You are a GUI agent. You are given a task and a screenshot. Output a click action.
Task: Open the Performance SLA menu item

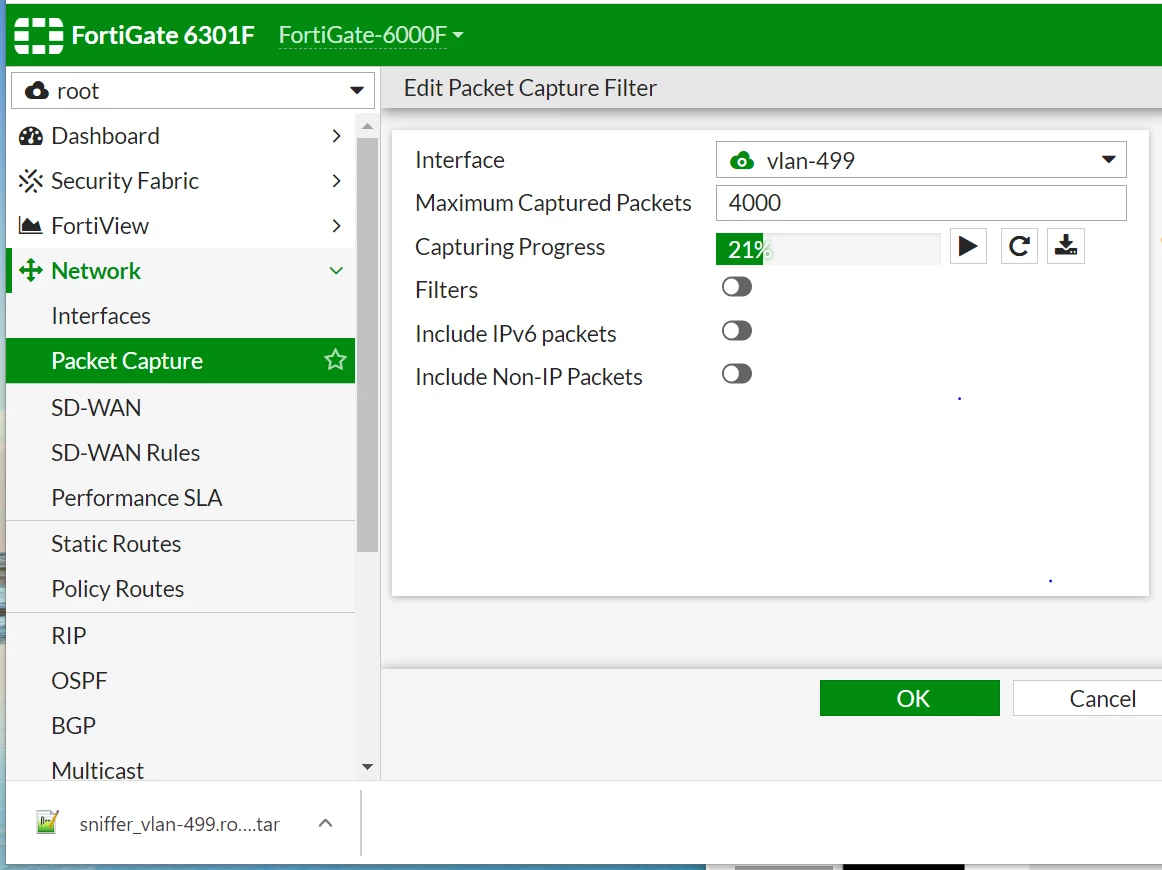click(x=180, y=498)
